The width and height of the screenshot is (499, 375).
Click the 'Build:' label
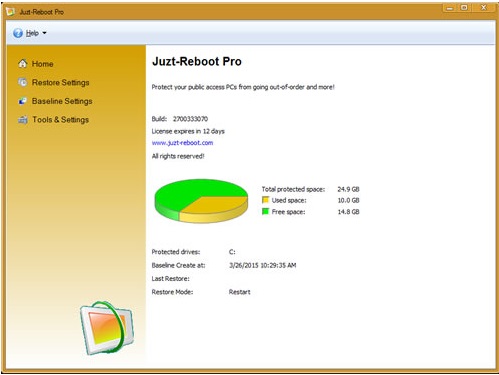pyautogui.click(x=159, y=119)
